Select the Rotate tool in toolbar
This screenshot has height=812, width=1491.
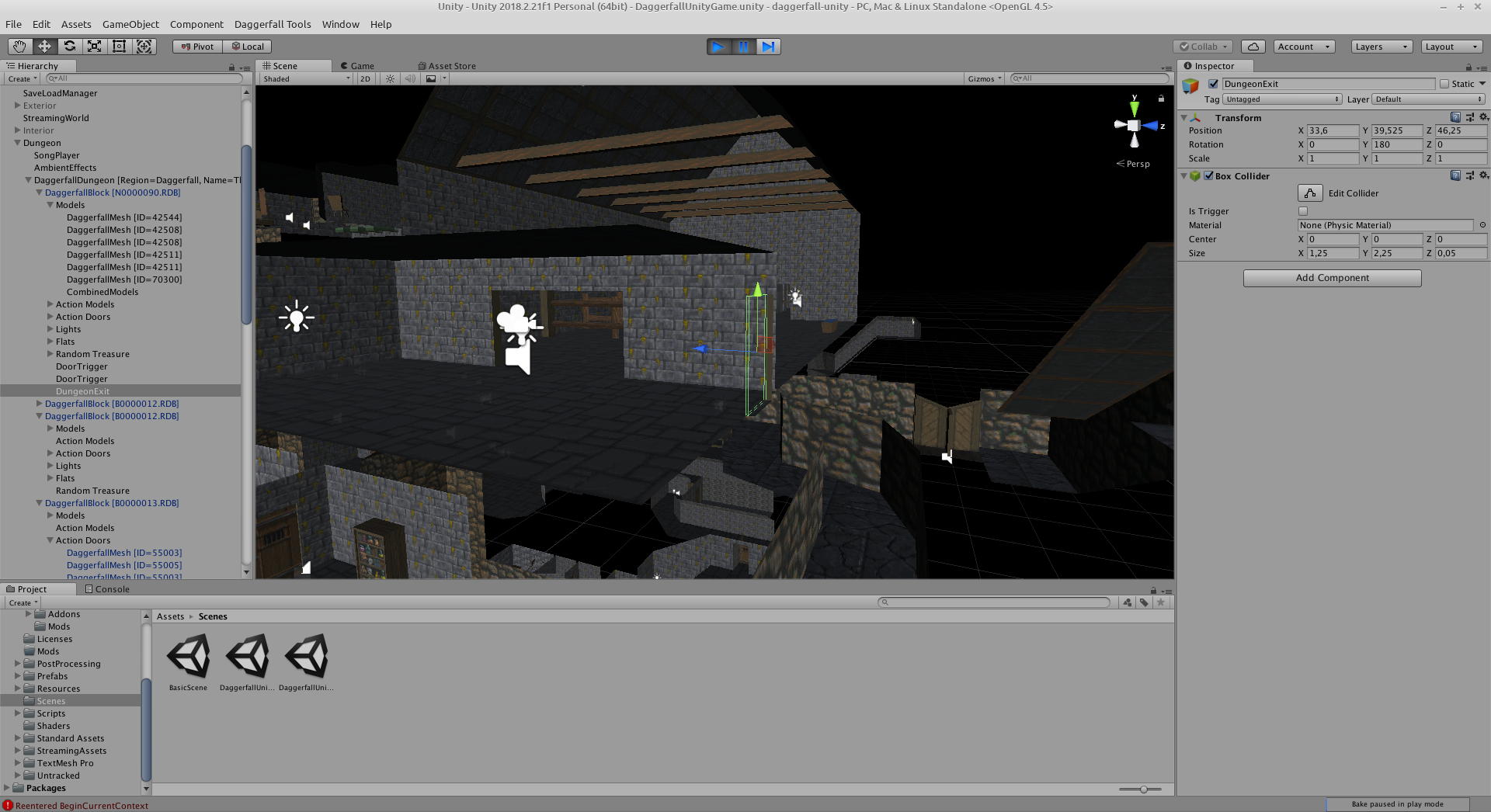pos(69,47)
